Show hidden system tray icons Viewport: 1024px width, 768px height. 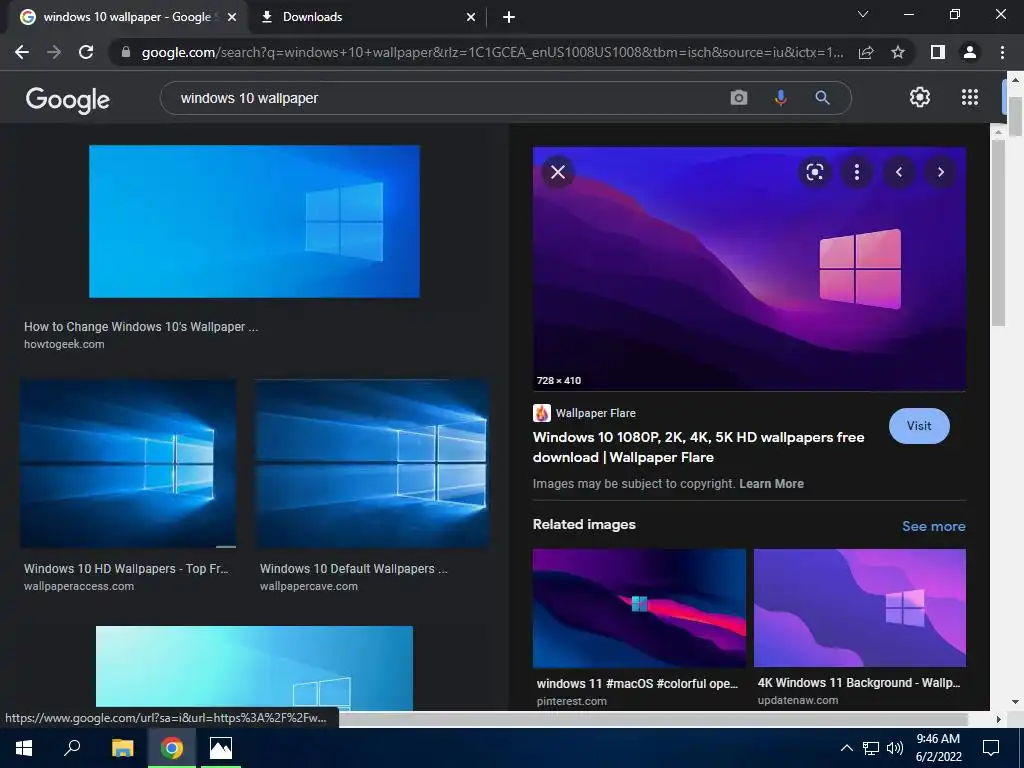click(x=846, y=748)
